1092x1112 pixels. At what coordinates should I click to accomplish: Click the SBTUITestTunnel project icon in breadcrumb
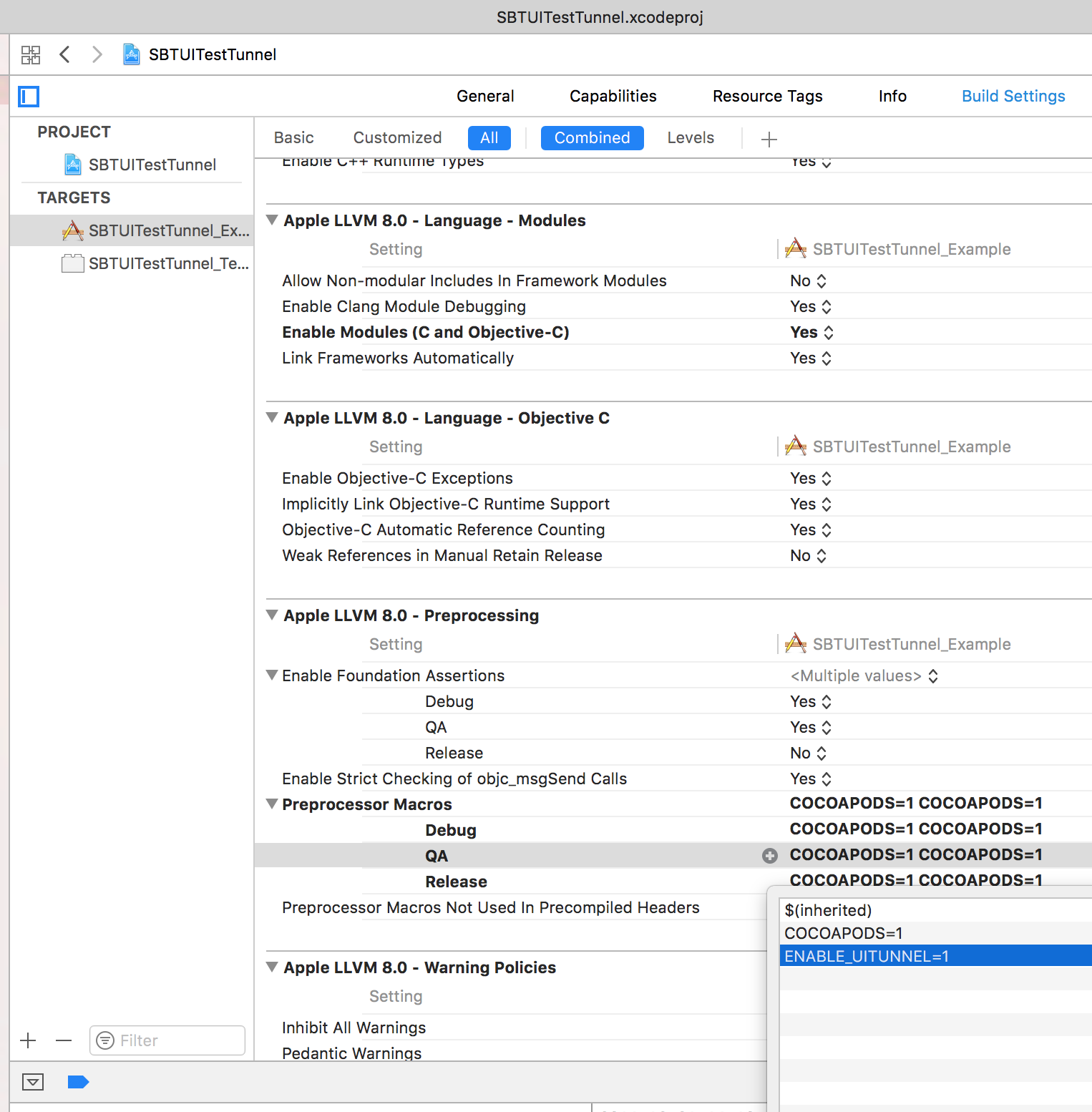131,54
